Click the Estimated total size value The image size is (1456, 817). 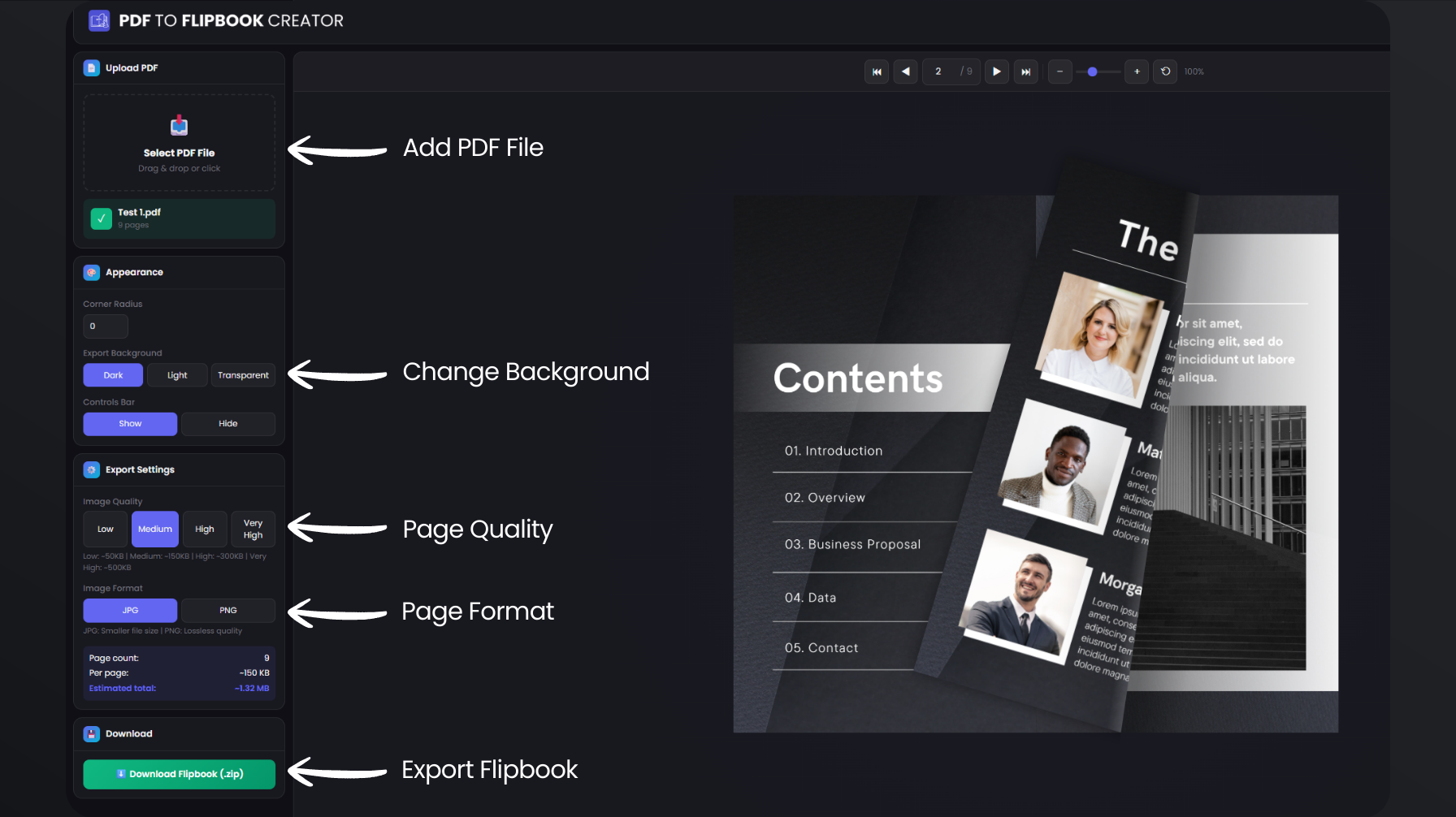252,689
